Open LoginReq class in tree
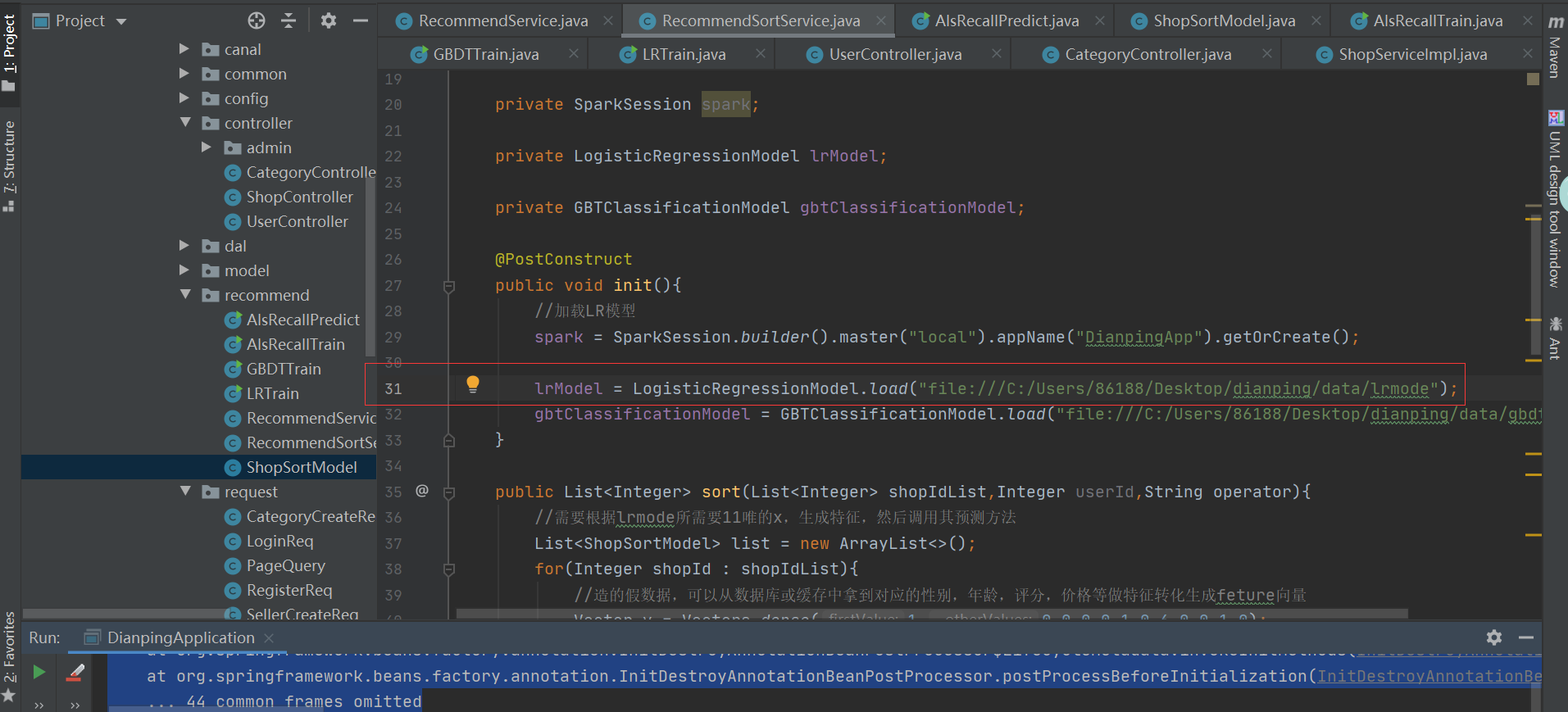 280,541
